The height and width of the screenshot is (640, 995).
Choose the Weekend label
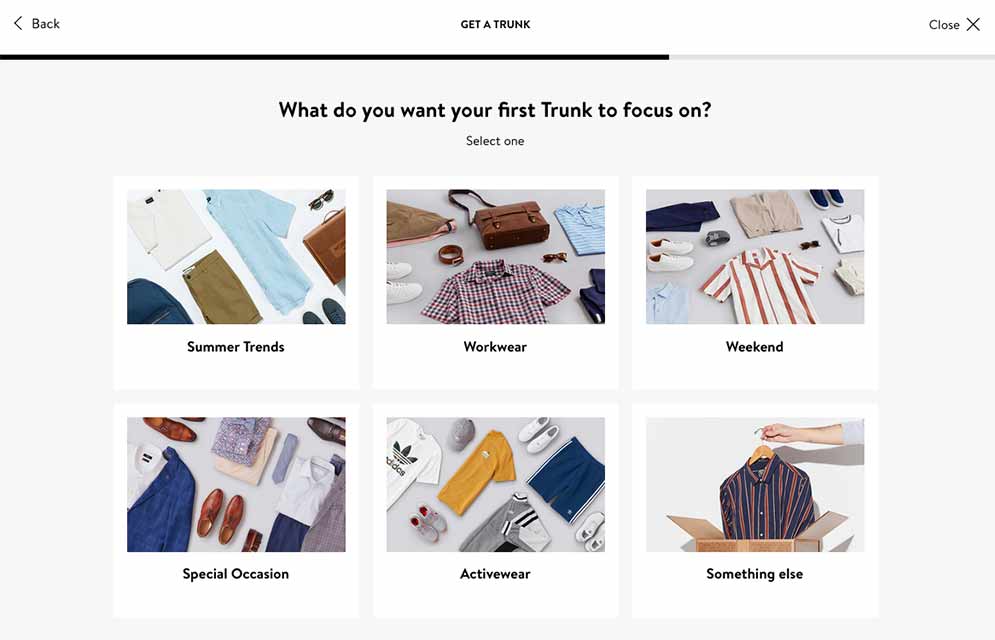point(754,346)
